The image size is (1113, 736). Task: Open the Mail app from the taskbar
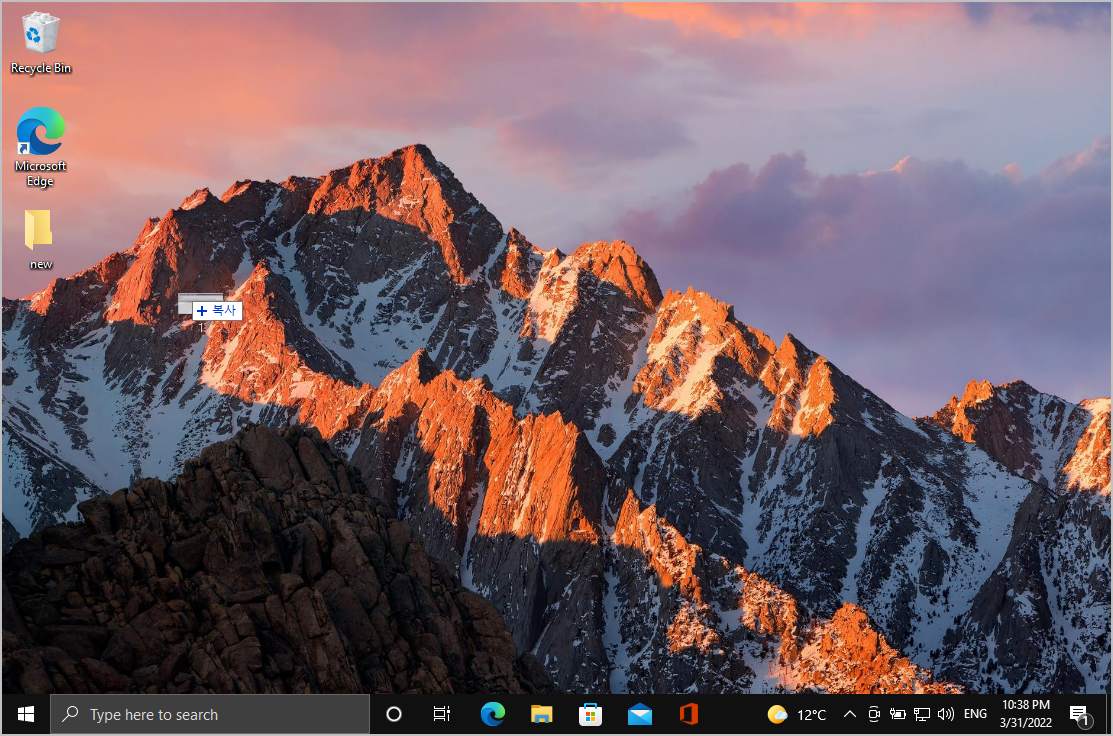pyautogui.click(x=640, y=714)
